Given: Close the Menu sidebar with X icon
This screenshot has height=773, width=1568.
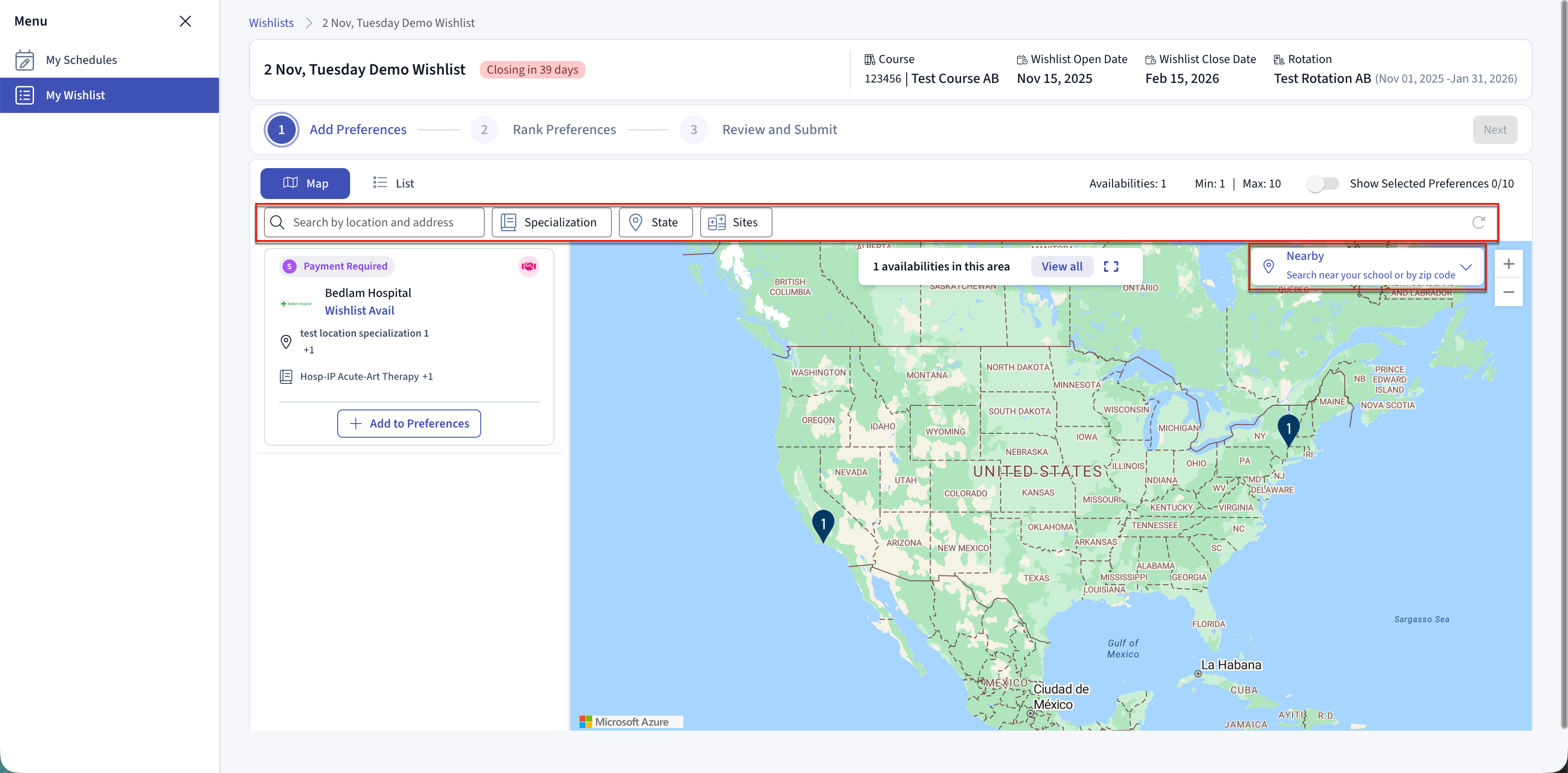Looking at the screenshot, I should 185,21.
